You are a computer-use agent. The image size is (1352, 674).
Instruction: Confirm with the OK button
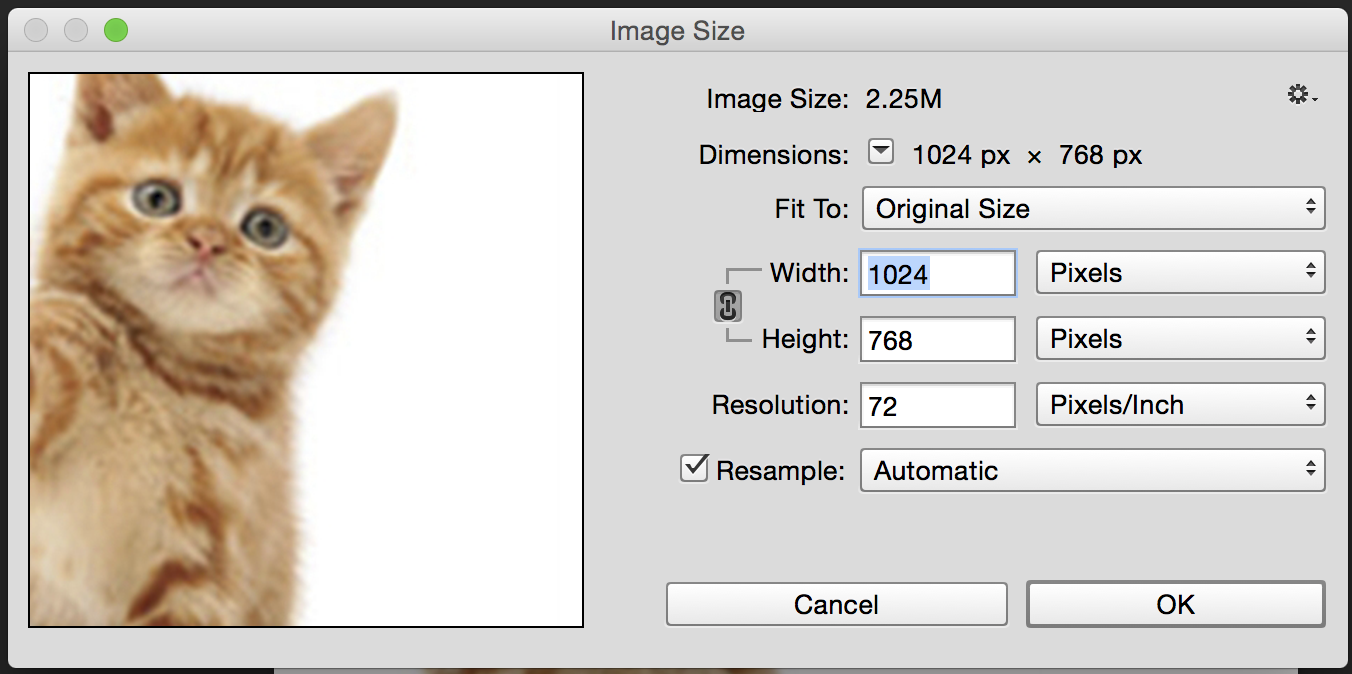click(1176, 604)
